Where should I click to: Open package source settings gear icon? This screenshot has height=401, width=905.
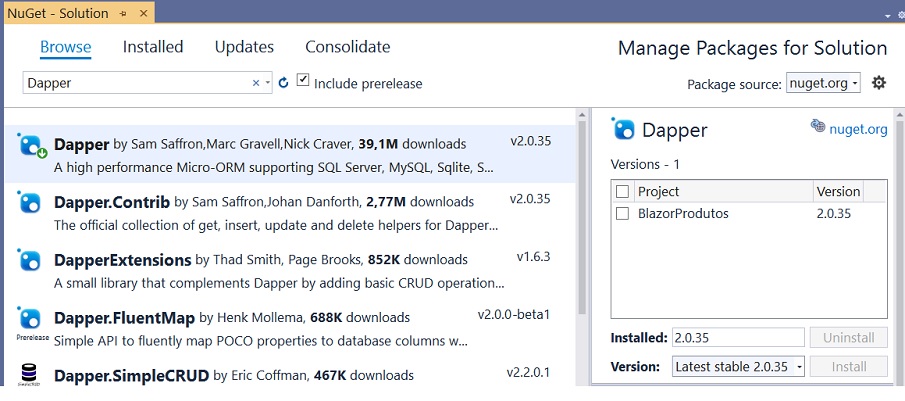click(878, 83)
